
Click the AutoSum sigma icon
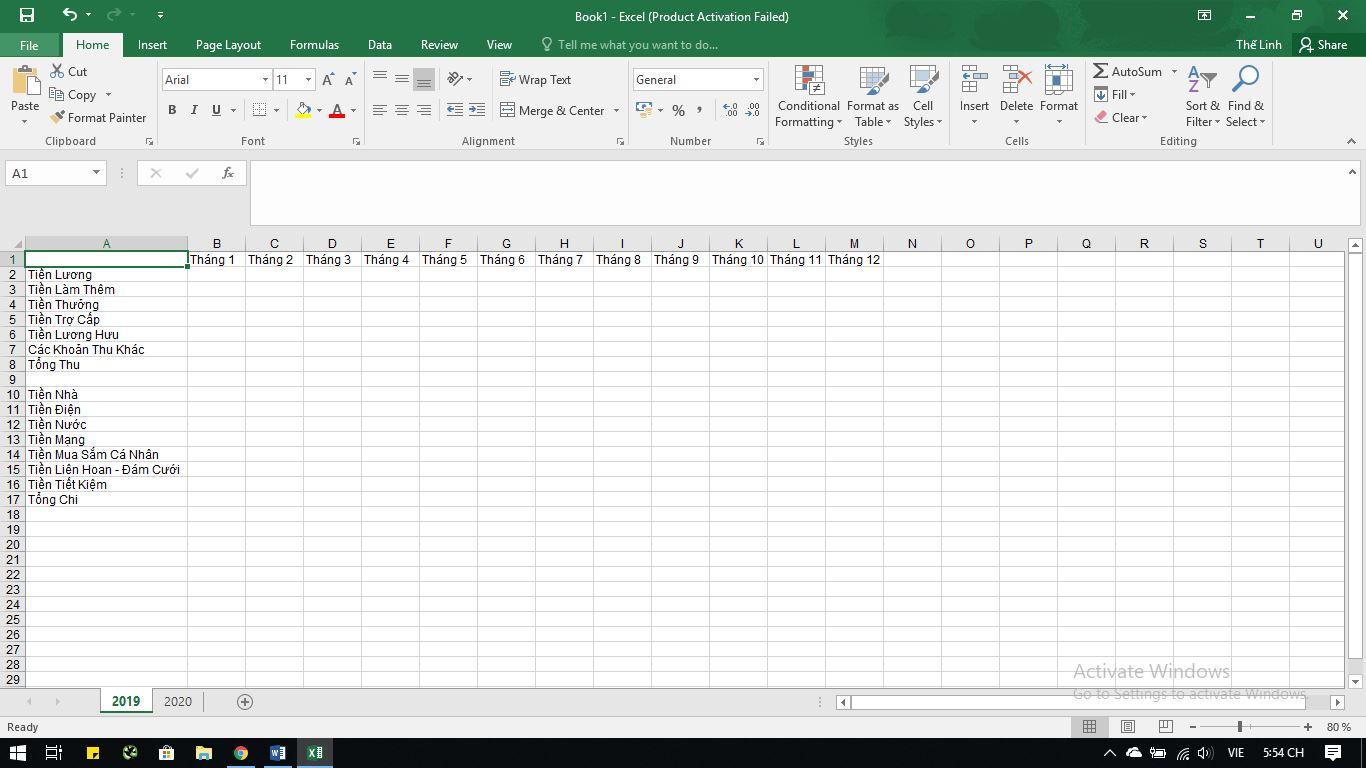tap(1100, 71)
